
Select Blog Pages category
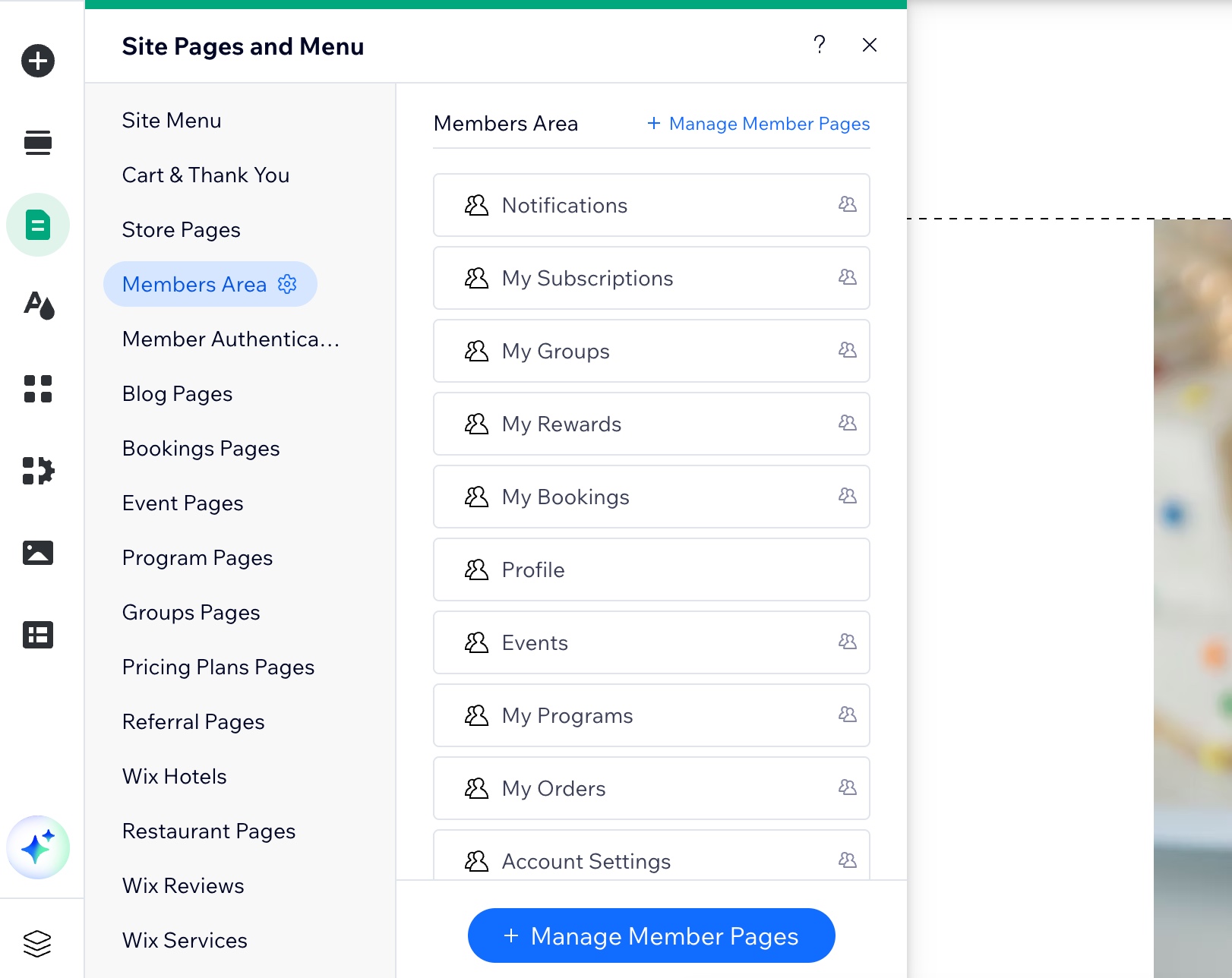[178, 393]
